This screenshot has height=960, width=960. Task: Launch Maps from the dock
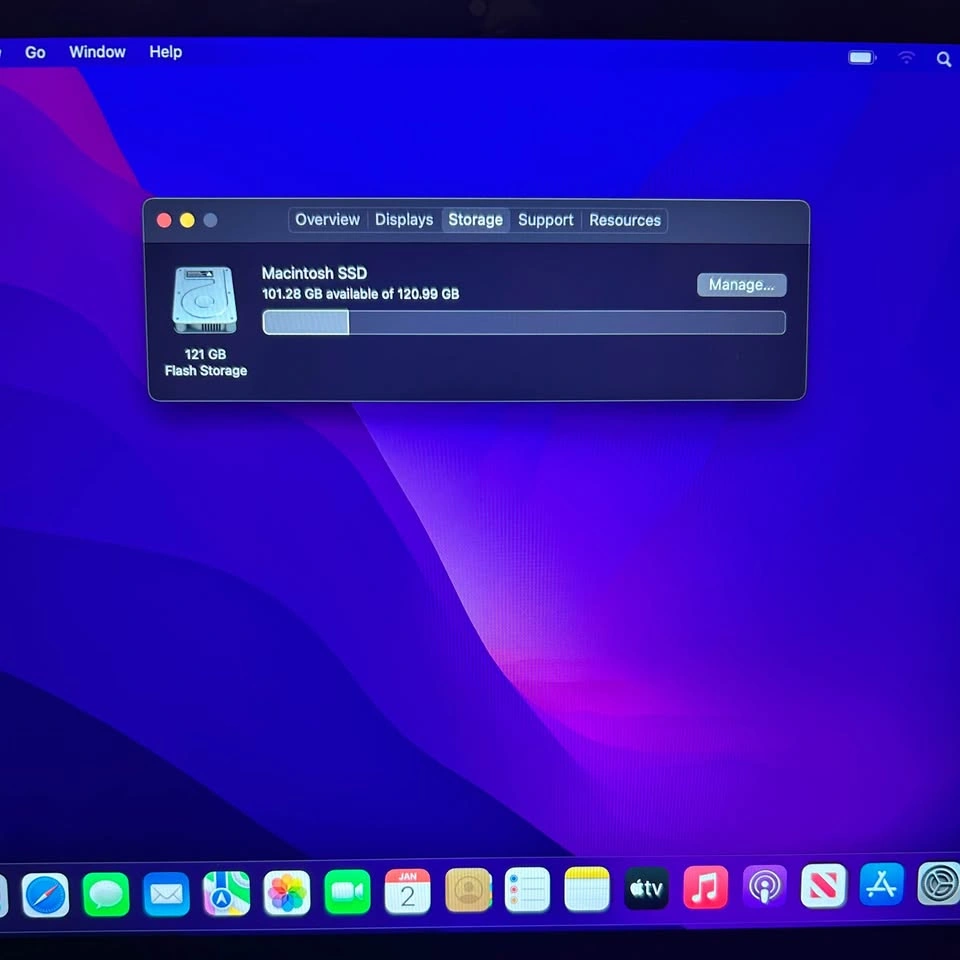coord(227,893)
